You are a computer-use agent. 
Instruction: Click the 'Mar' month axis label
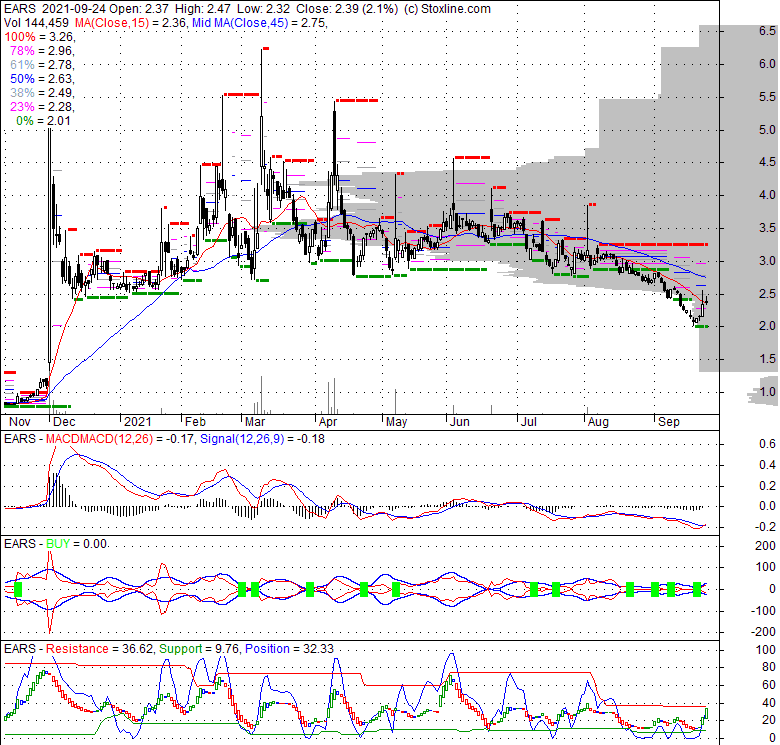click(x=255, y=422)
